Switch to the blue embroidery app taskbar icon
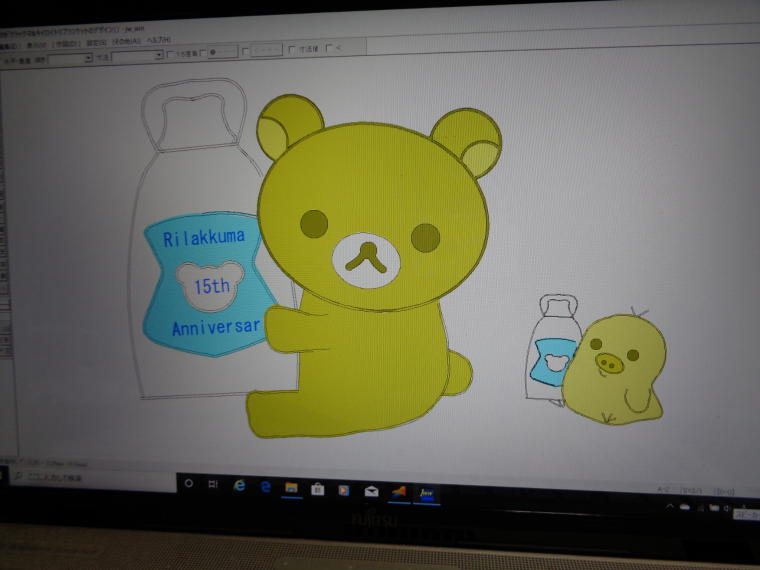Image resolution: width=760 pixels, height=570 pixels. click(x=427, y=494)
